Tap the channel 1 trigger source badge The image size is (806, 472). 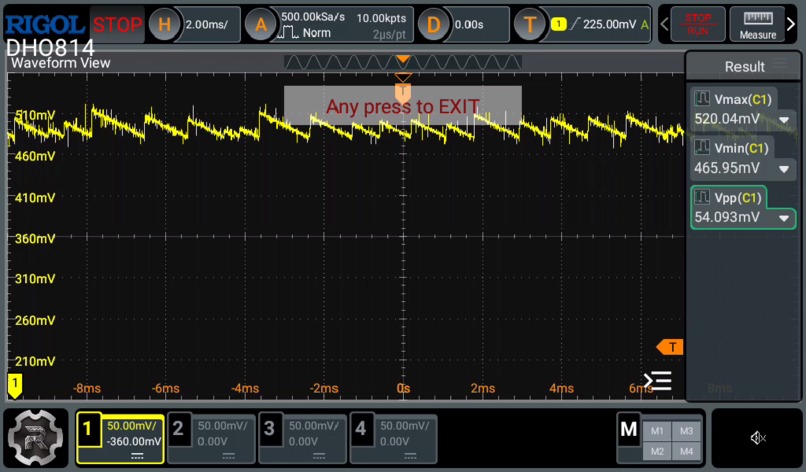(558, 24)
